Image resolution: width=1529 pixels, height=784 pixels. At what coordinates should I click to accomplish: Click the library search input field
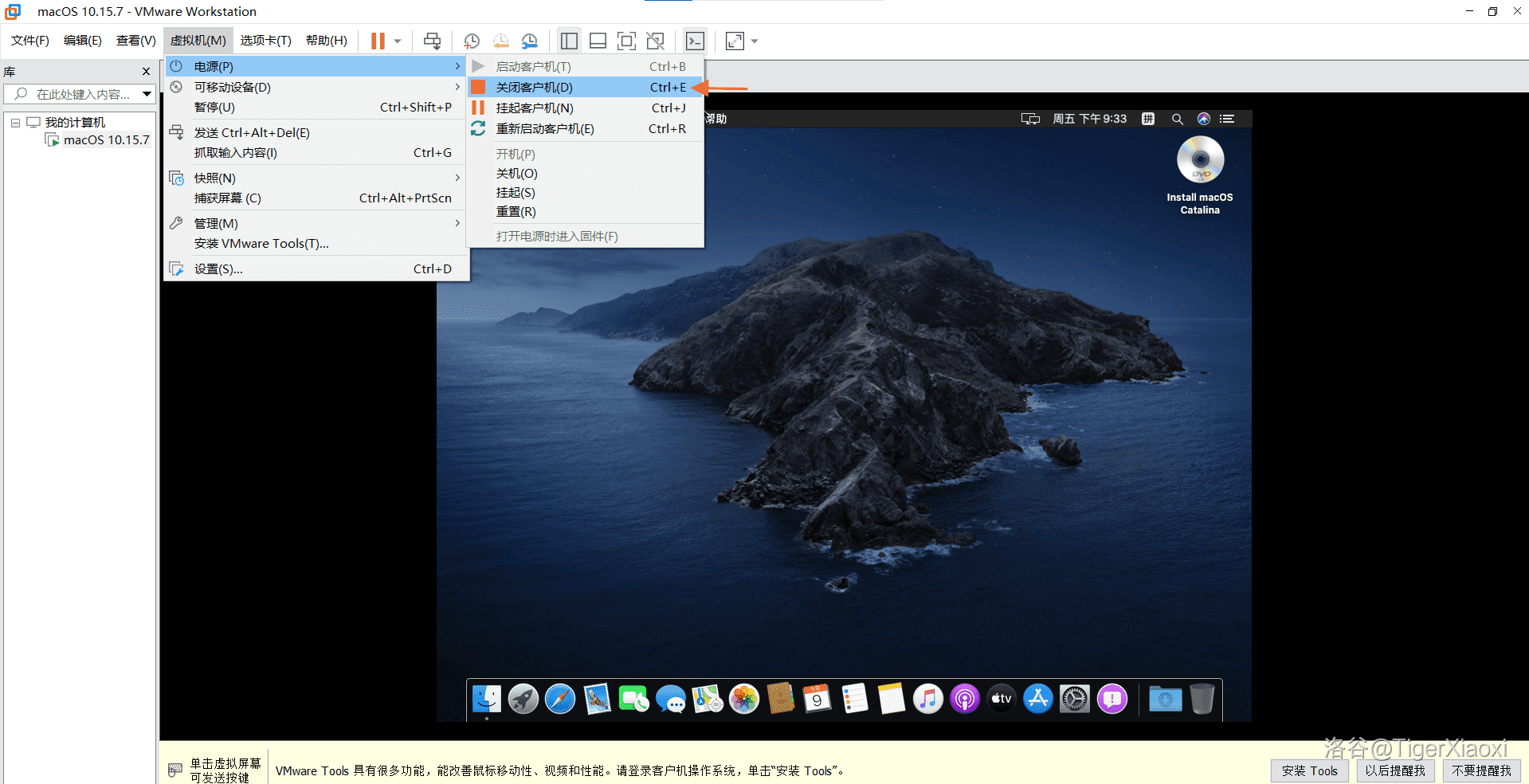click(x=80, y=94)
